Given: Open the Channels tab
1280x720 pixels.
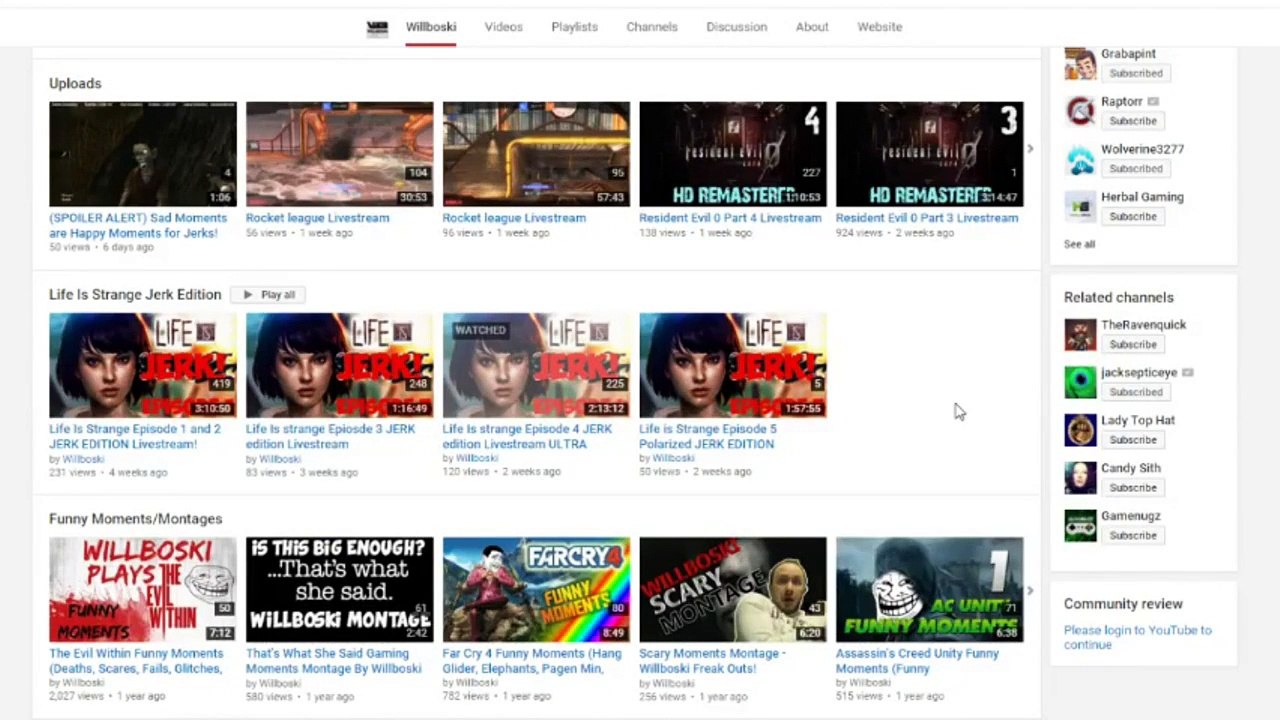Looking at the screenshot, I should tap(652, 27).
